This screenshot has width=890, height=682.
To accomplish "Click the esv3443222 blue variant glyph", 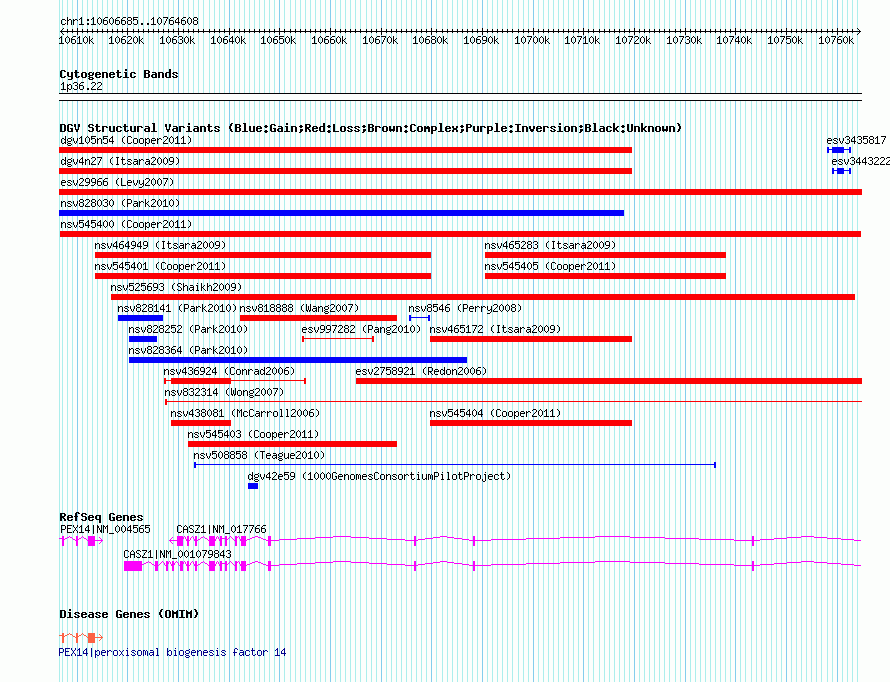I will (841, 171).
